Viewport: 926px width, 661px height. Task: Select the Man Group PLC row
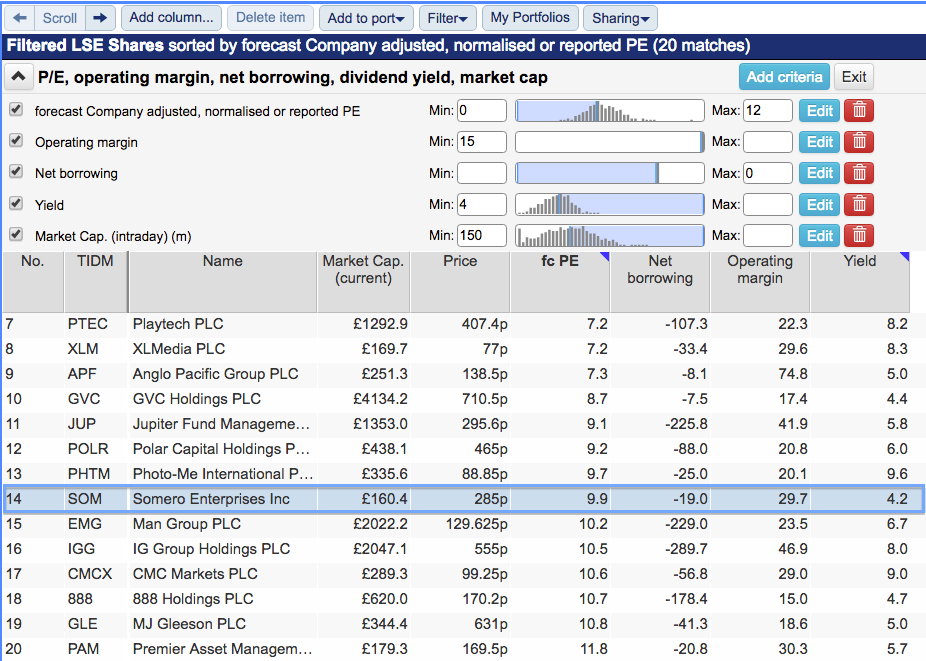click(463, 524)
